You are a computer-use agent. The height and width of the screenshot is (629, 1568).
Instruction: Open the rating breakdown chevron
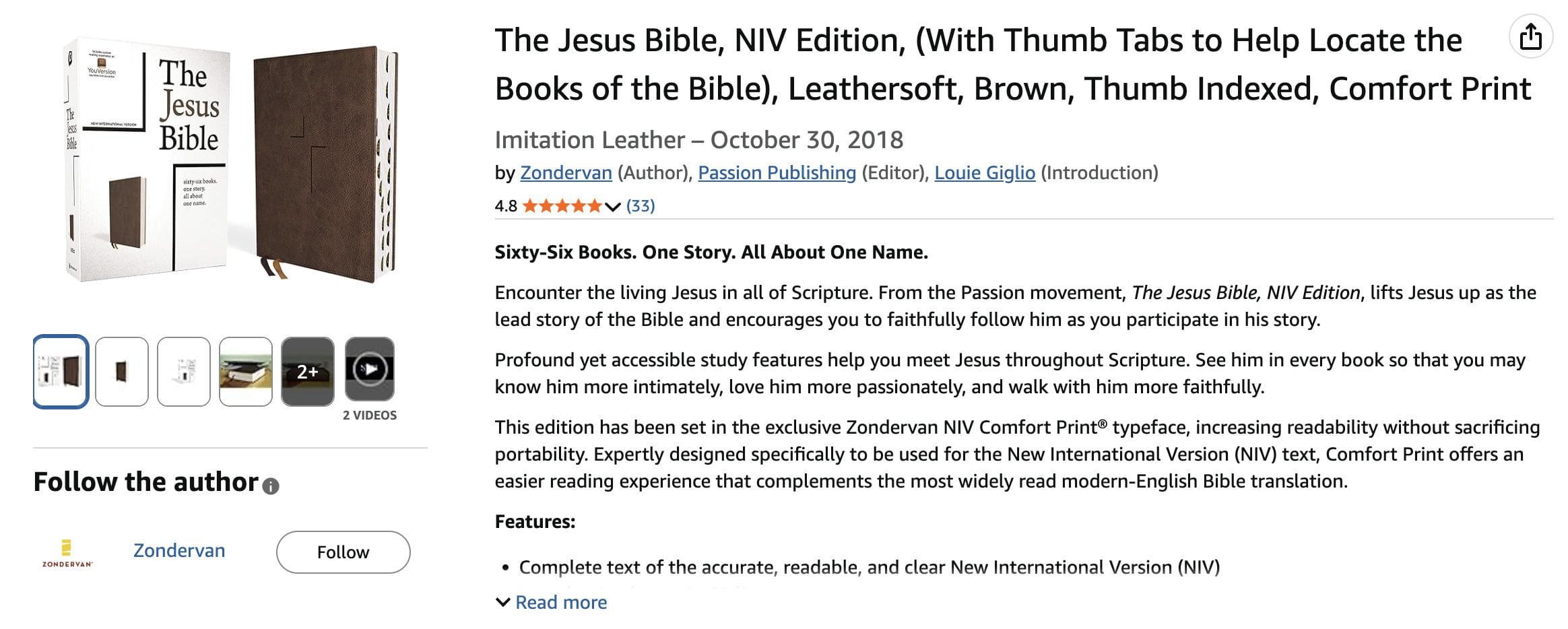(x=612, y=207)
